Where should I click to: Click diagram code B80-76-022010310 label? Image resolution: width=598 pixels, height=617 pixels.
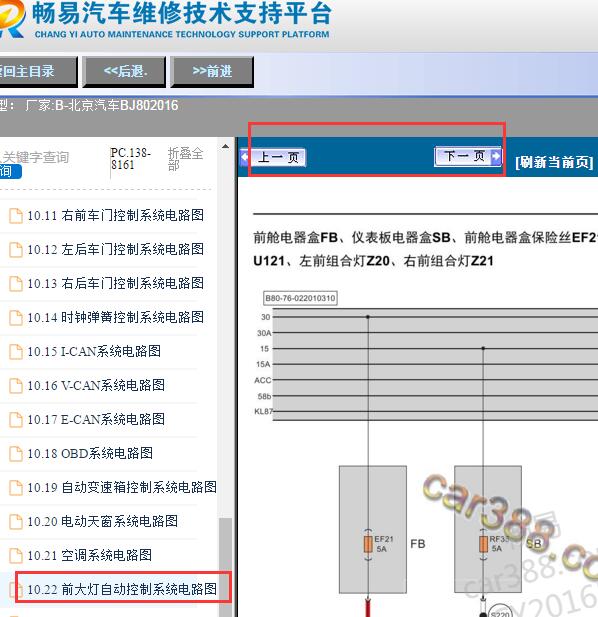click(300, 298)
